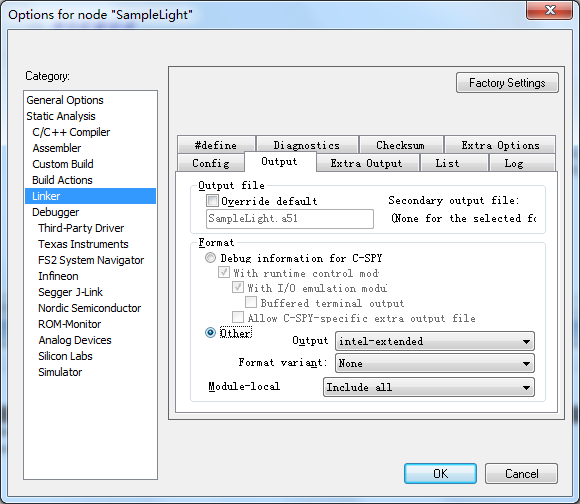Switch to the Config tab
Viewport: 580px width, 504px height.
[x=211, y=163]
